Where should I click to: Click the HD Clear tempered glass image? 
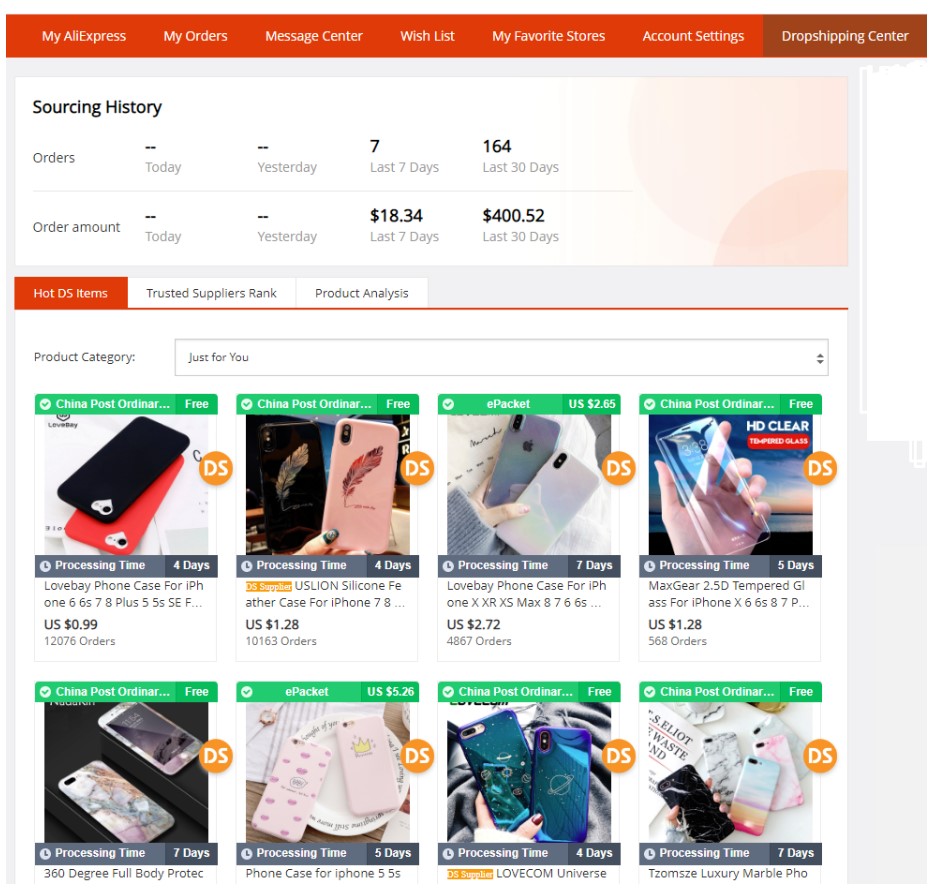[x=730, y=485]
